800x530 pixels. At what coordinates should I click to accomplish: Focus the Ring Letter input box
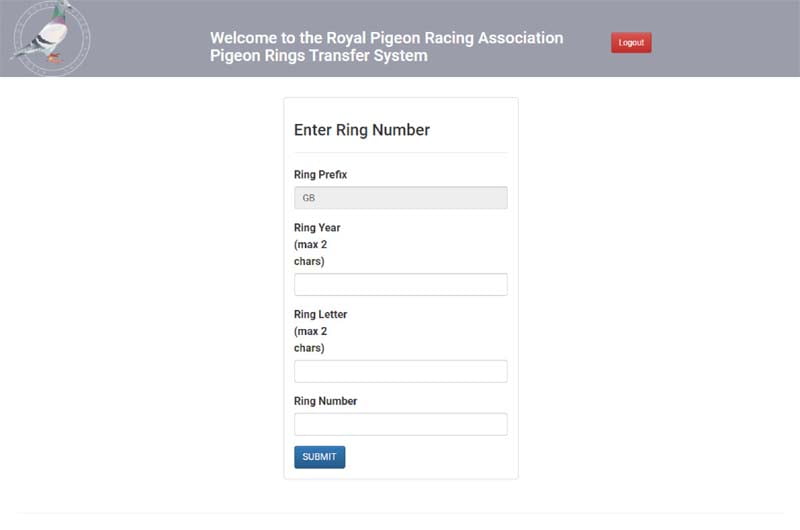tap(401, 371)
